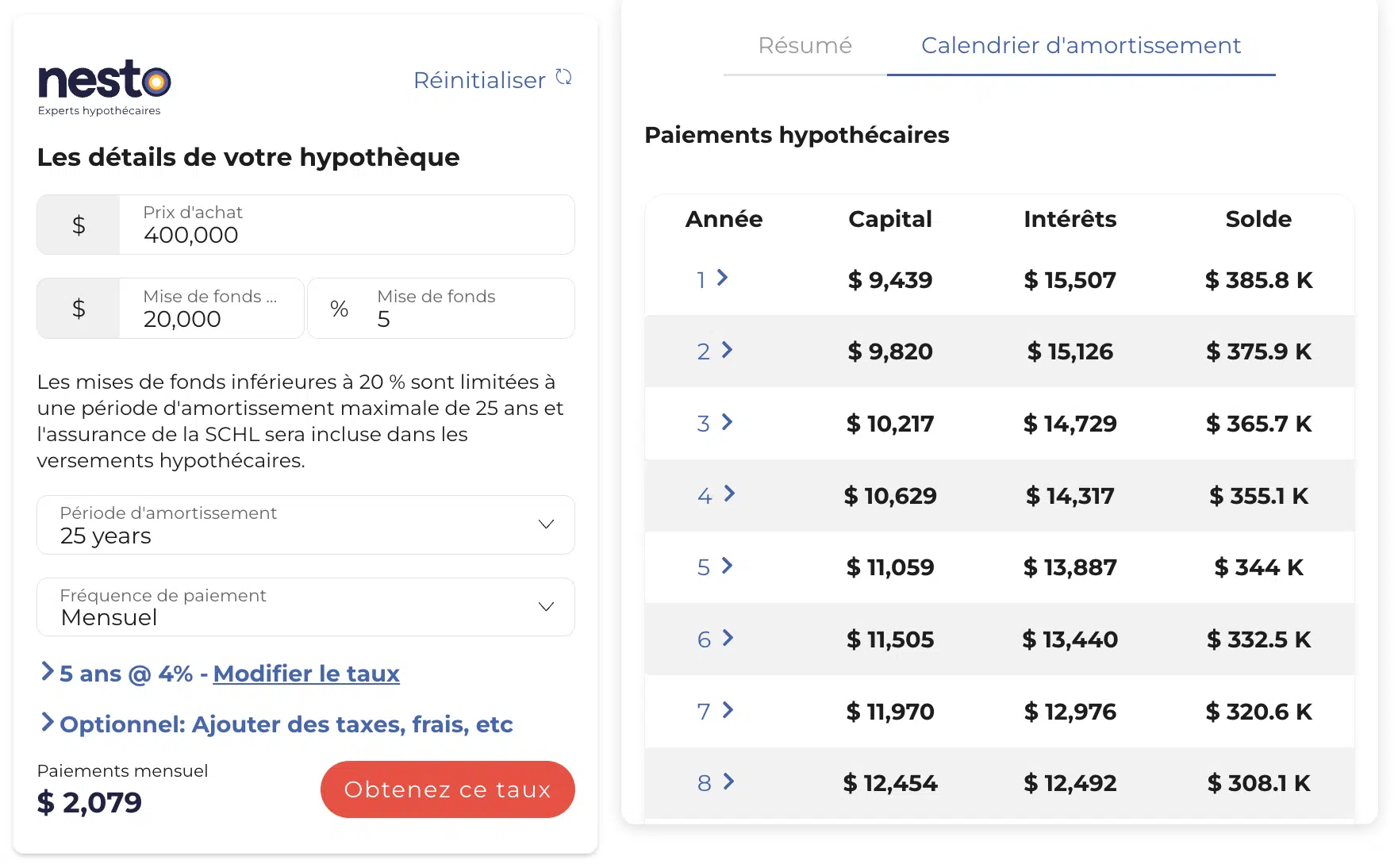Expand year 4 row chevron
This screenshot has width=1398, height=868.
click(x=729, y=494)
